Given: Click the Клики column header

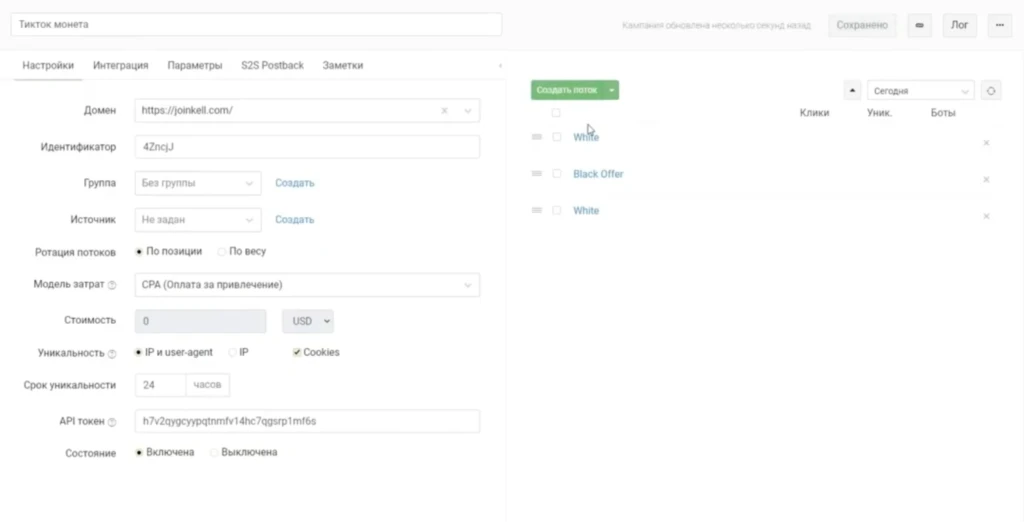Looking at the screenshot, I should tap(814, 113).
